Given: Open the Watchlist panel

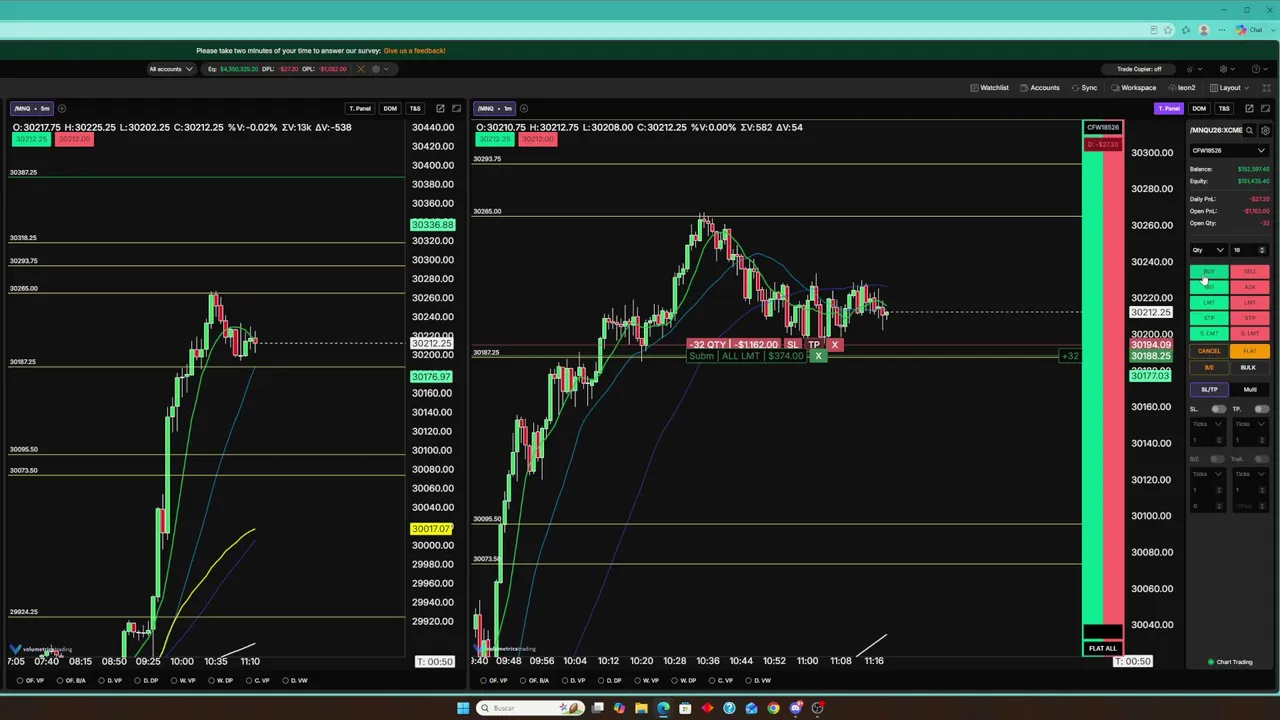Looking at the screenshot, I should tap(990, 88).
